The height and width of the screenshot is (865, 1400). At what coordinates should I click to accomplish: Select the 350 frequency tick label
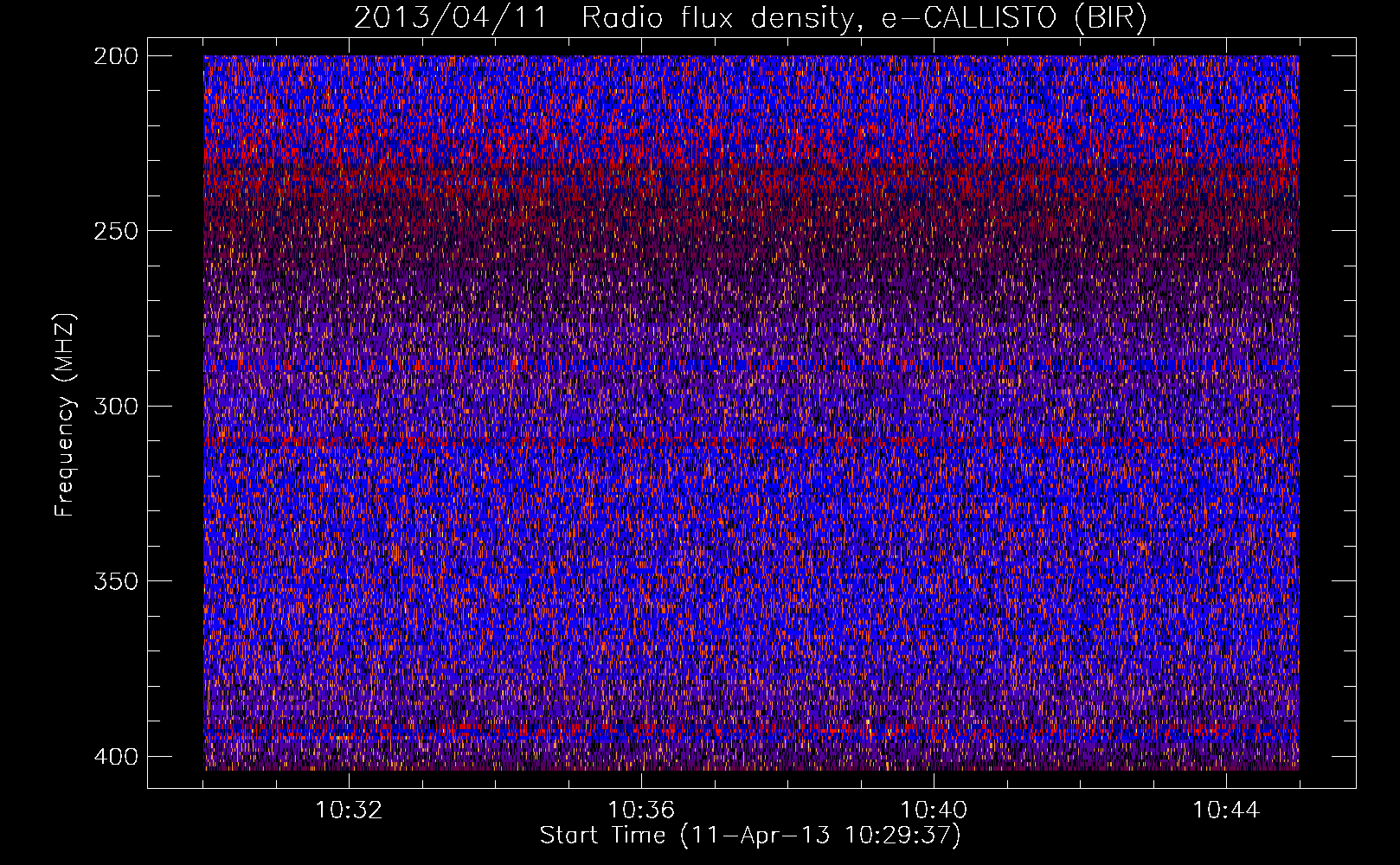[116, 581]
